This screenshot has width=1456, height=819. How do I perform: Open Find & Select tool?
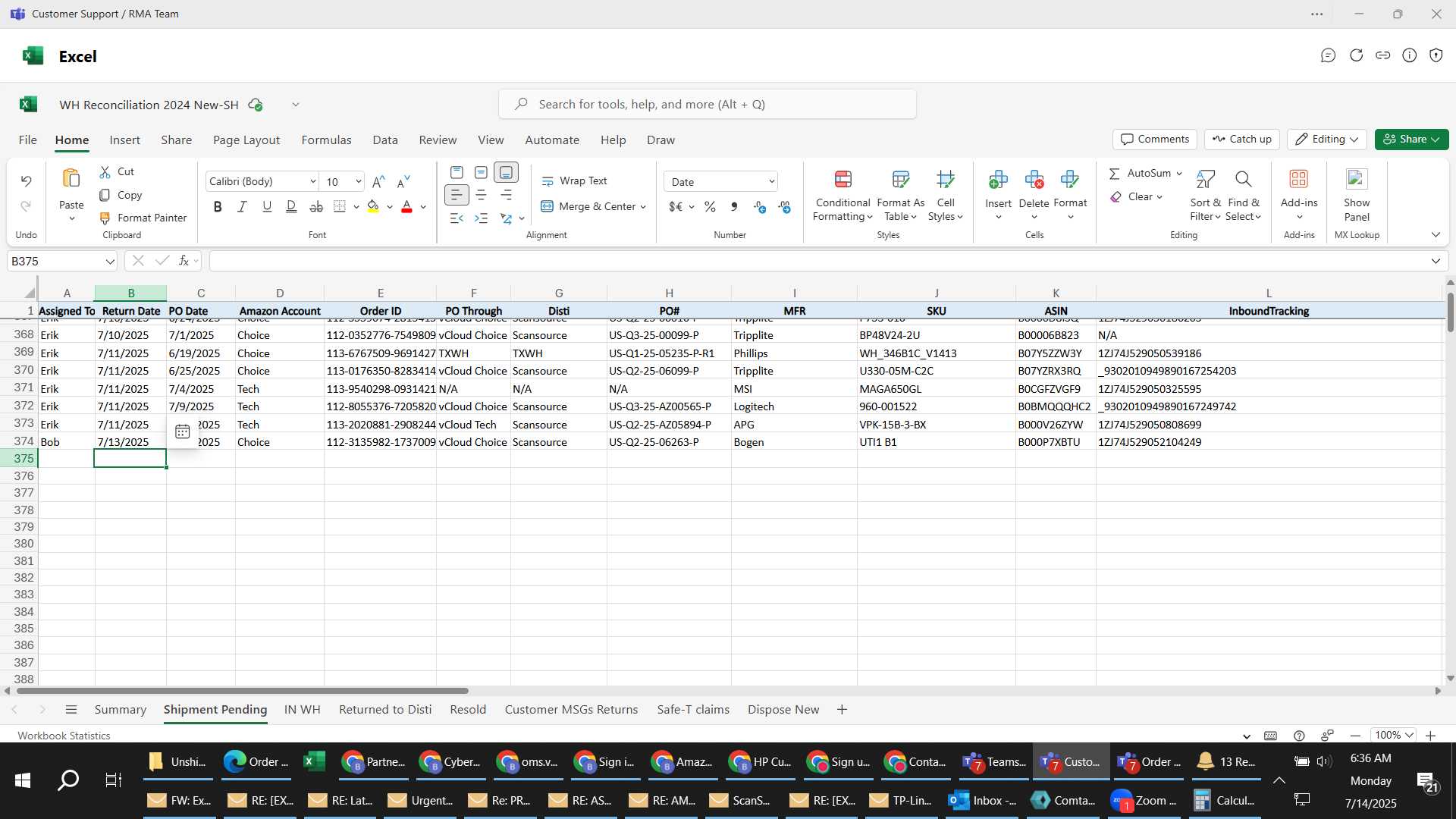point(1243,196)
